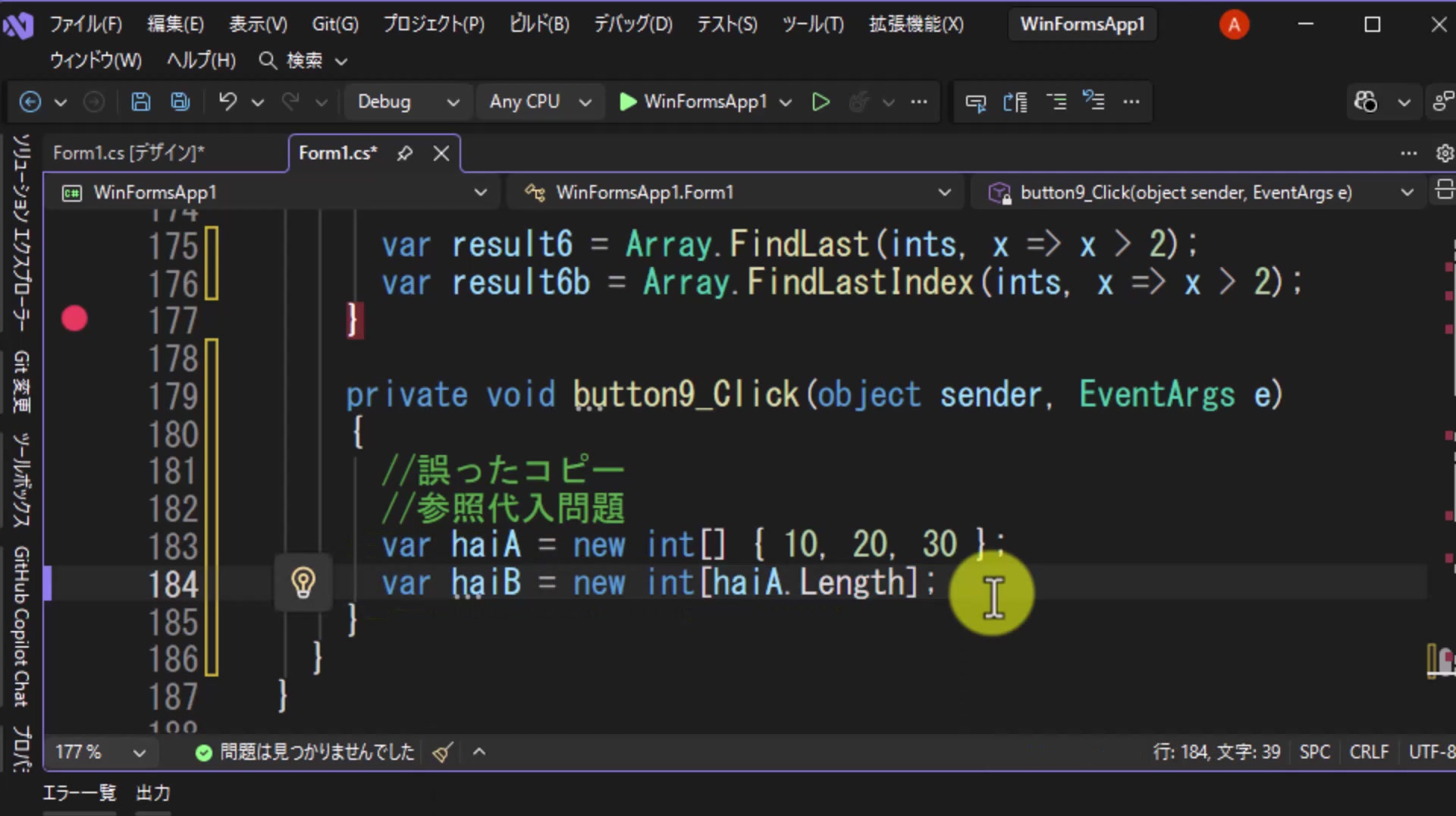Expand the undo history dropdown arrow

click(258, 102)
